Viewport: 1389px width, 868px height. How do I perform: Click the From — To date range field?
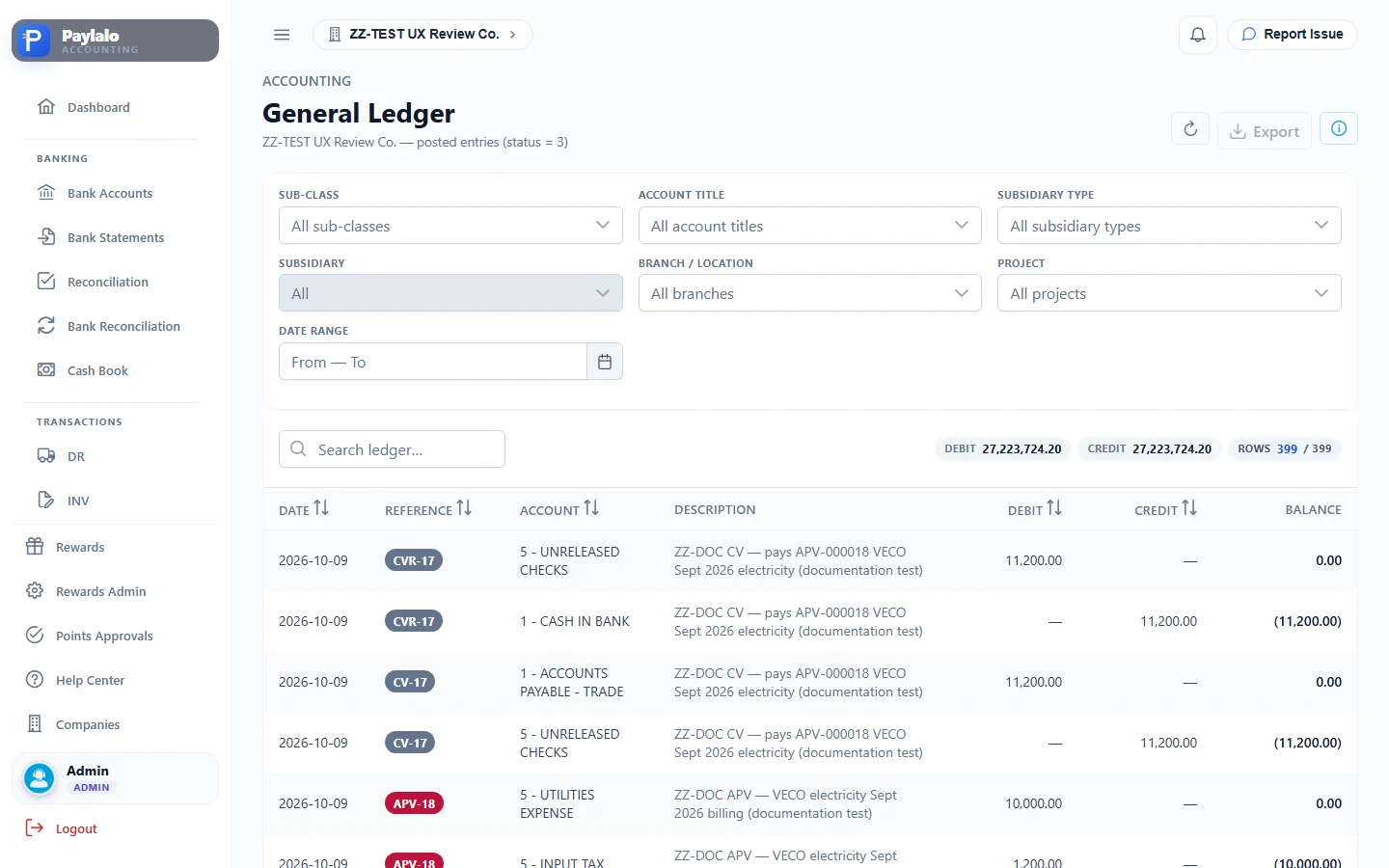tap(433, 362)
